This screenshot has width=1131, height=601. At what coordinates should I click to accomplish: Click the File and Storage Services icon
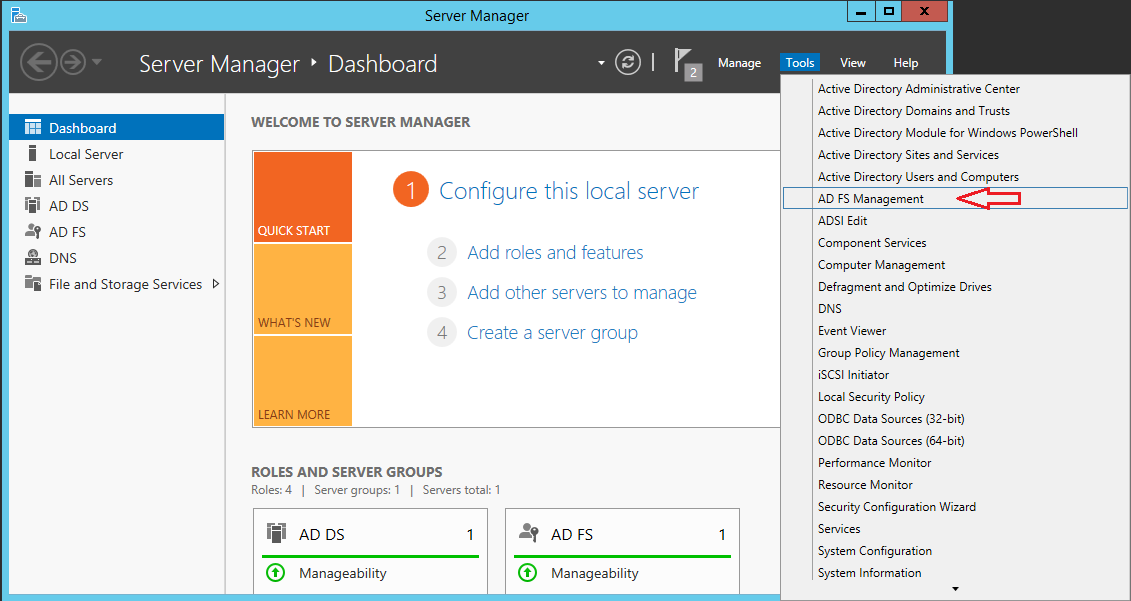(x=33, y=283)
